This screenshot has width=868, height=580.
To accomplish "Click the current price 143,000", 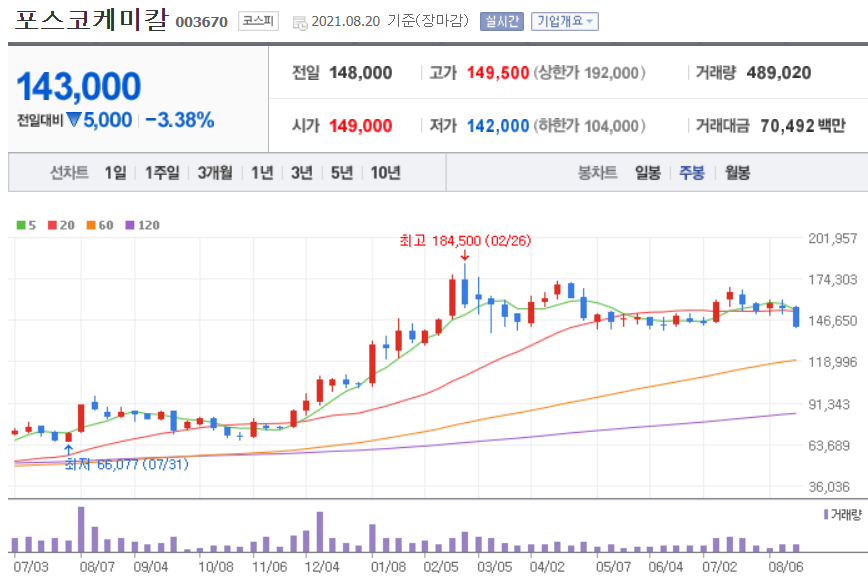I will tap(79, 86).
